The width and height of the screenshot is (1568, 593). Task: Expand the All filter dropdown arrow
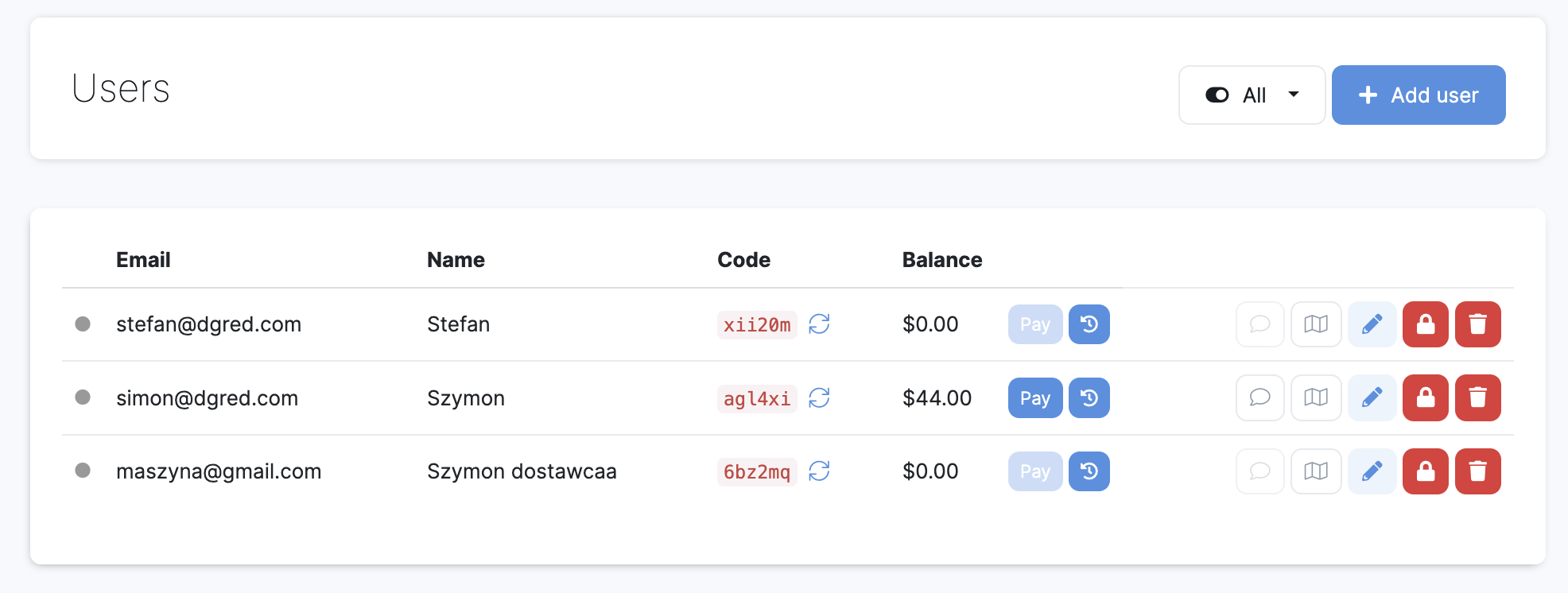click(1294, 95)
